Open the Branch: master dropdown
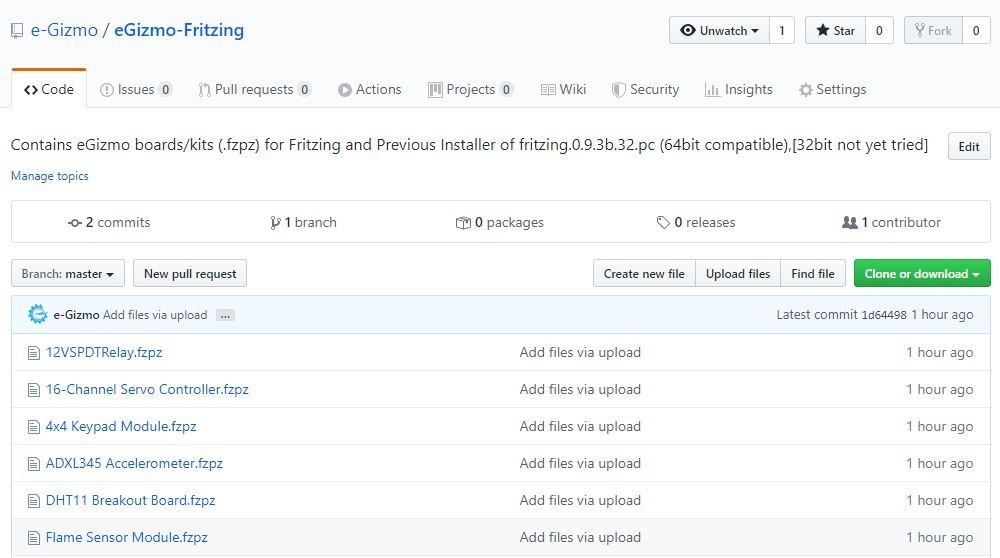Screen dimensions: 1000x558 click(x=68, y=273)
